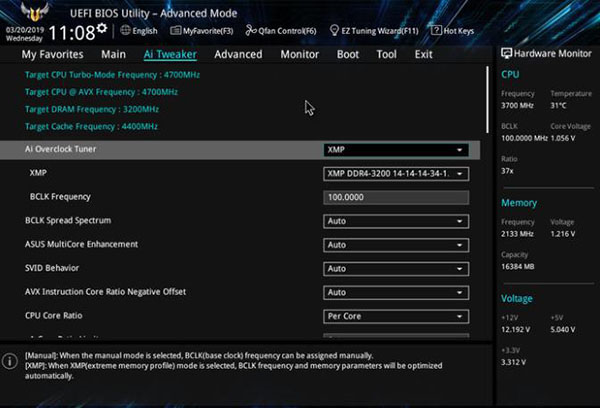Open ASUS MultiCore Enhancement dropdown
This screenshot has width=600, height=408.
pyautogui.click(x=396, y=245)
